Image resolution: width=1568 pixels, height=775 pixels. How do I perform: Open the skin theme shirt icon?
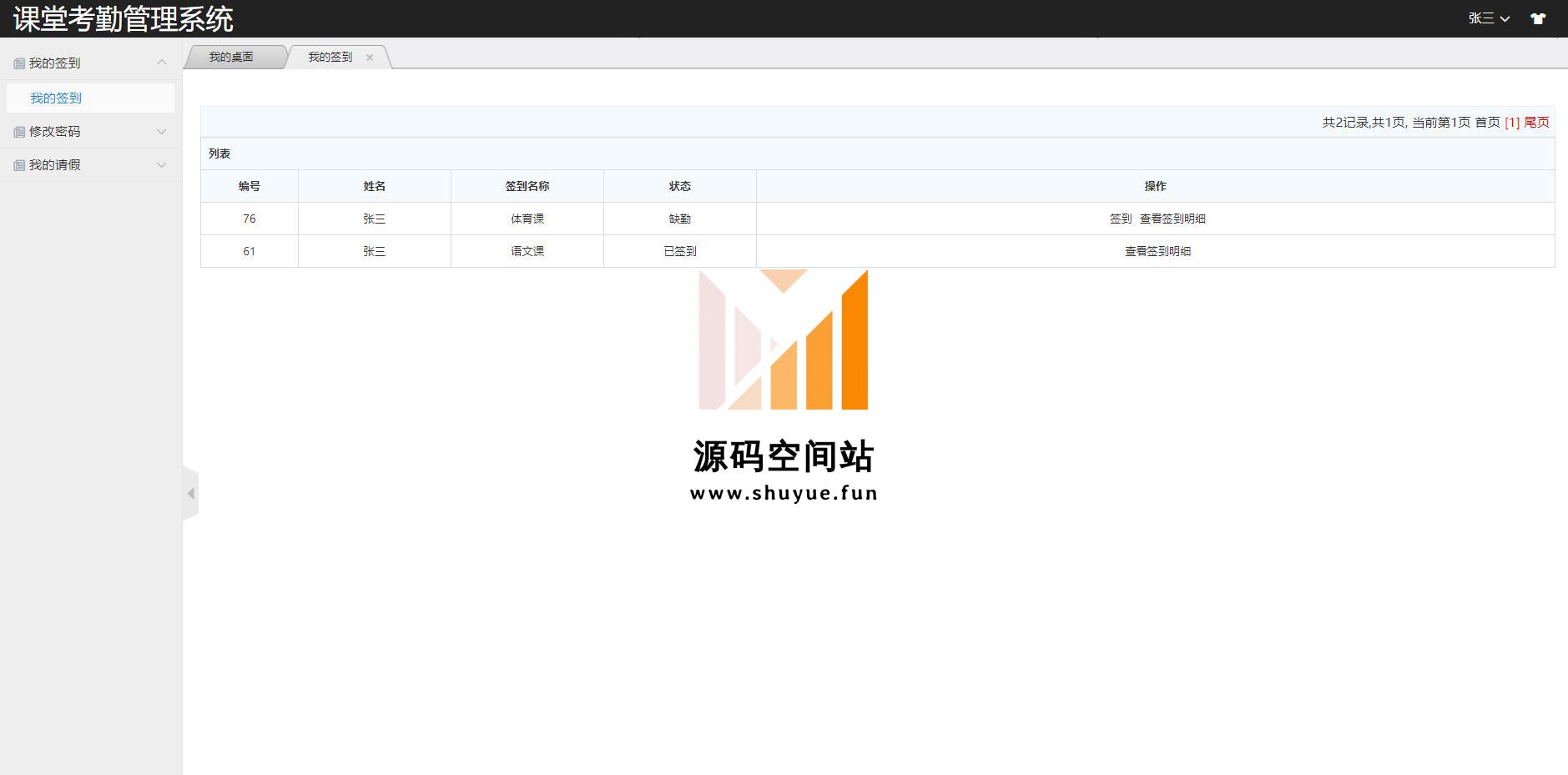[1538, 18]
